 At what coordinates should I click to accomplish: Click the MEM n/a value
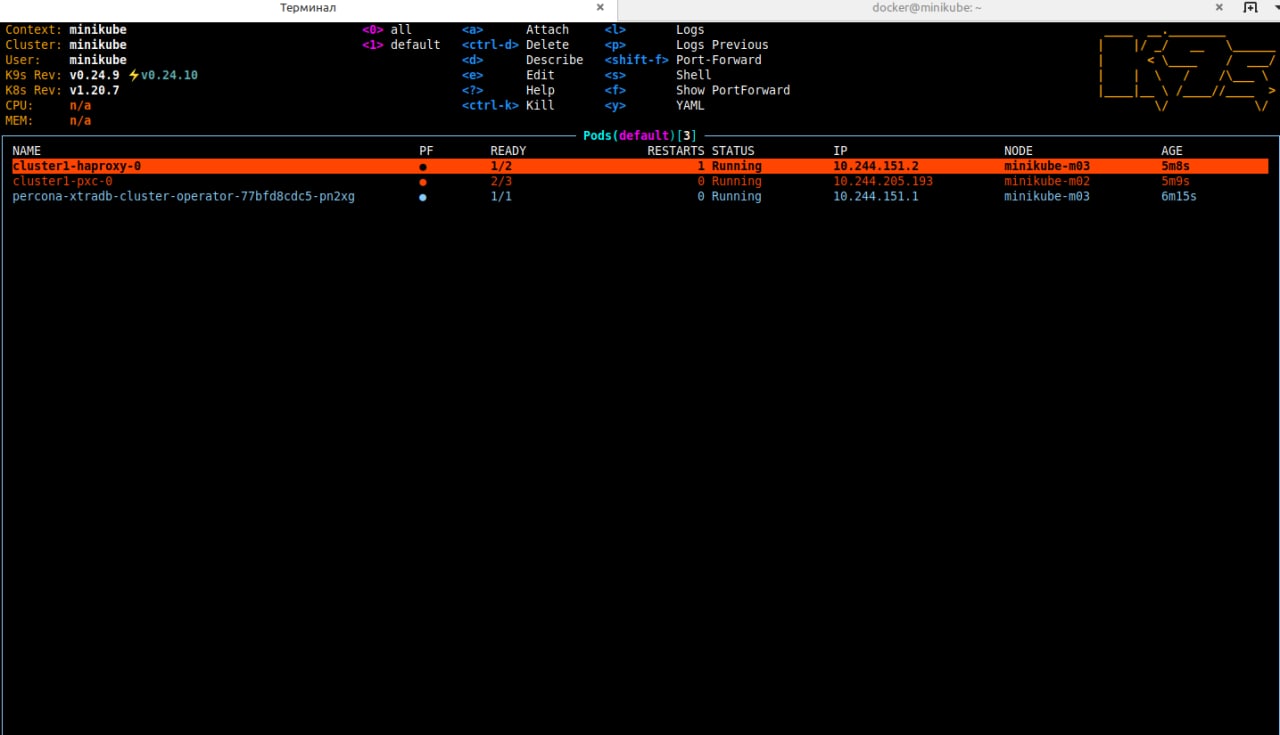click(80, 120)
